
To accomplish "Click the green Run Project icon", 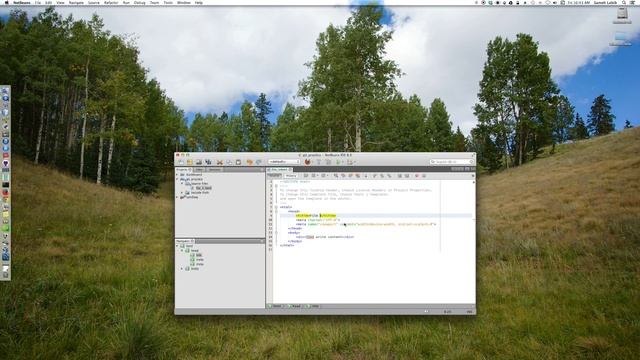I will pos(339,162).
